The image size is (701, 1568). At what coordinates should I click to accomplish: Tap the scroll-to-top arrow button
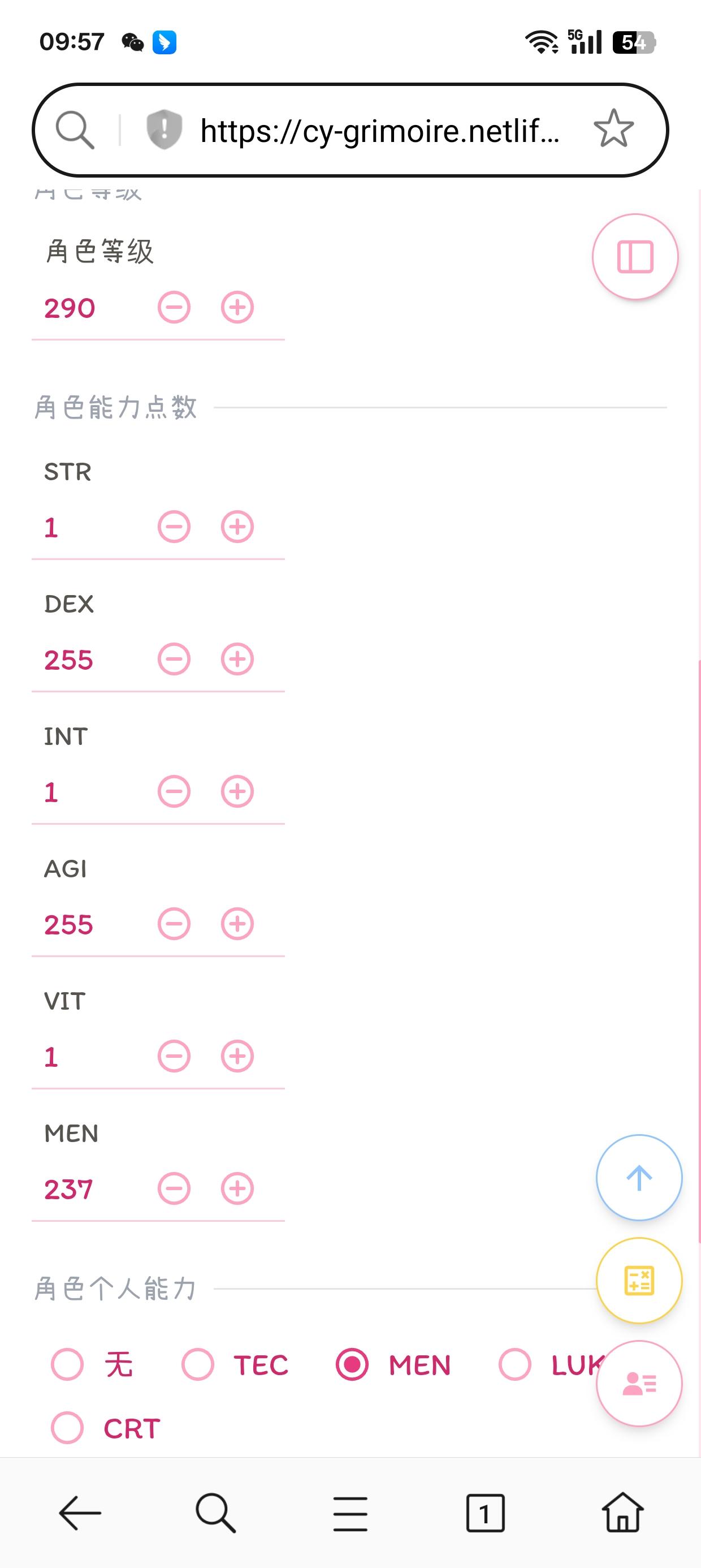pyautogui.click(x=638, y=1177)
